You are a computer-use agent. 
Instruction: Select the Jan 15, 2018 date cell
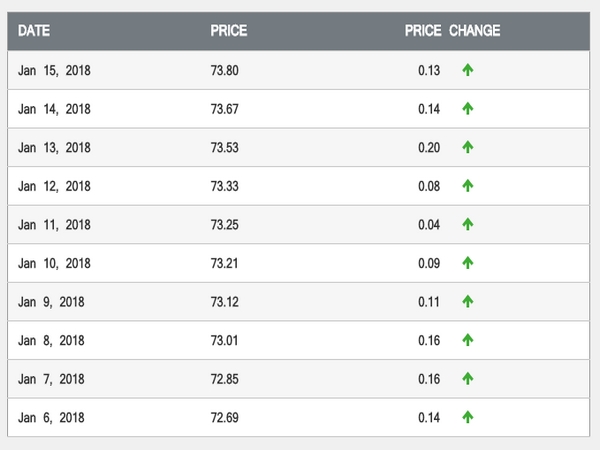point(54,70)
